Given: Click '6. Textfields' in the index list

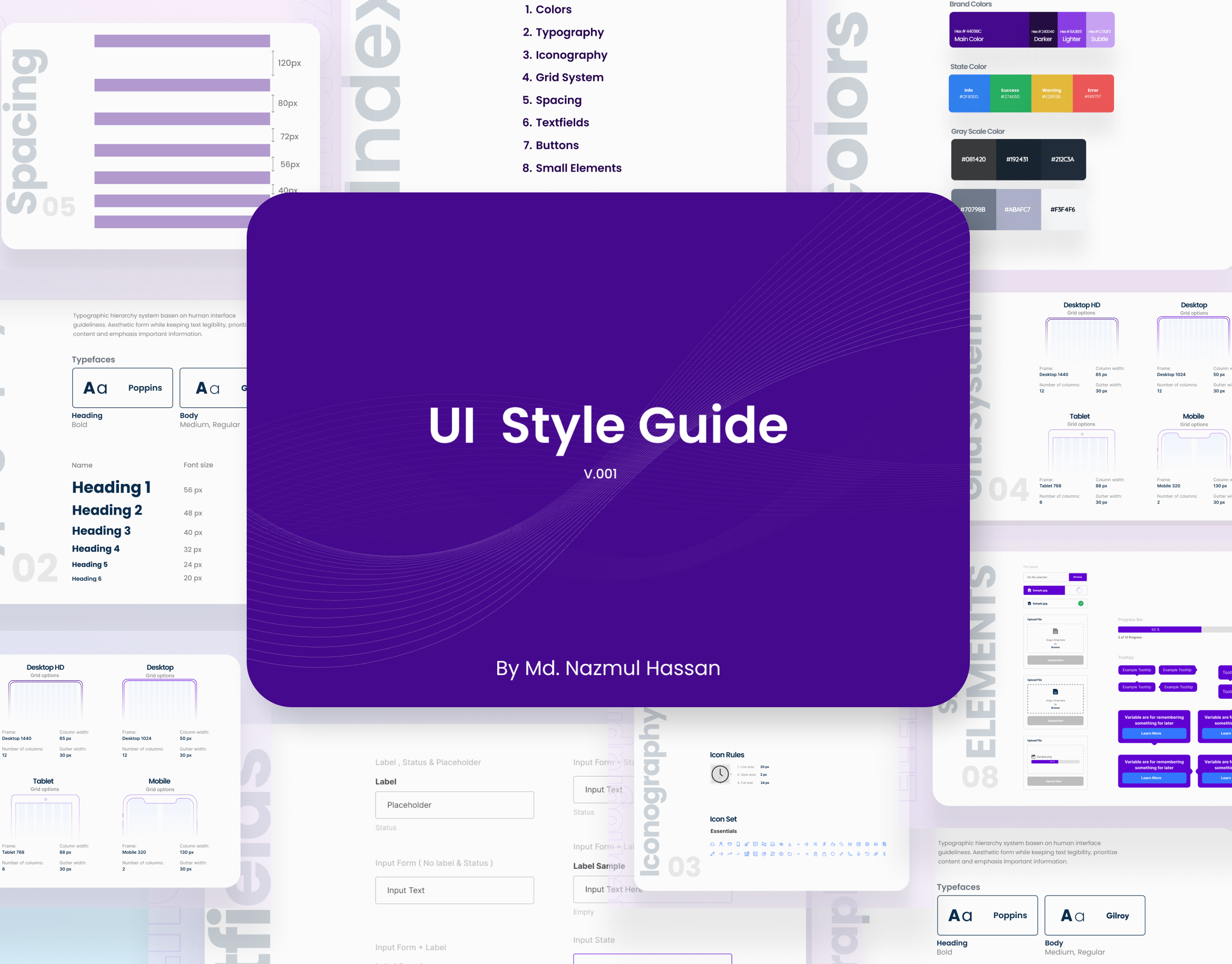Looking at the screenshot, I should tap(555, 123).
